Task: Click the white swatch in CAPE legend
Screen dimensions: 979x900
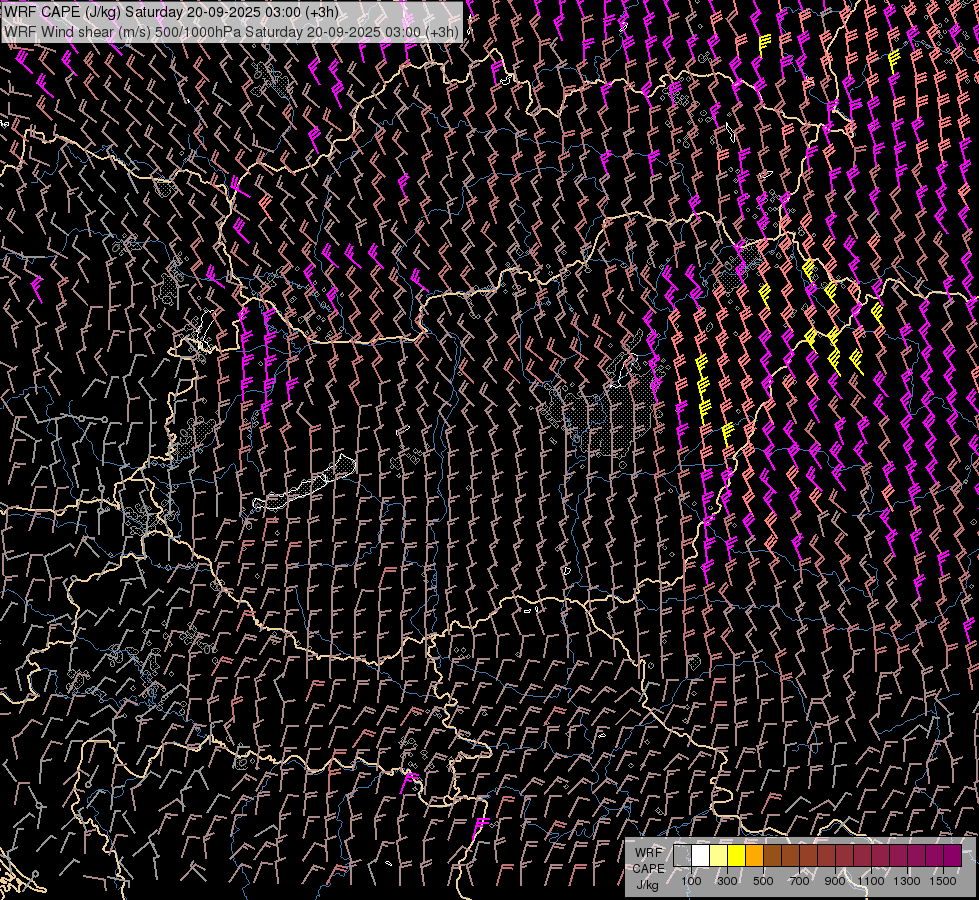Action: (x=700, y=856)
